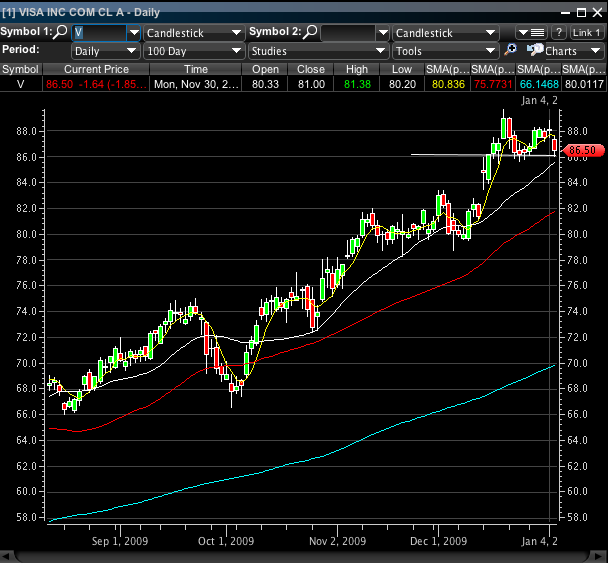Open Symbol 1 Candlestick chart type dropdown
The image size is (608, 563).
(194, 33)
